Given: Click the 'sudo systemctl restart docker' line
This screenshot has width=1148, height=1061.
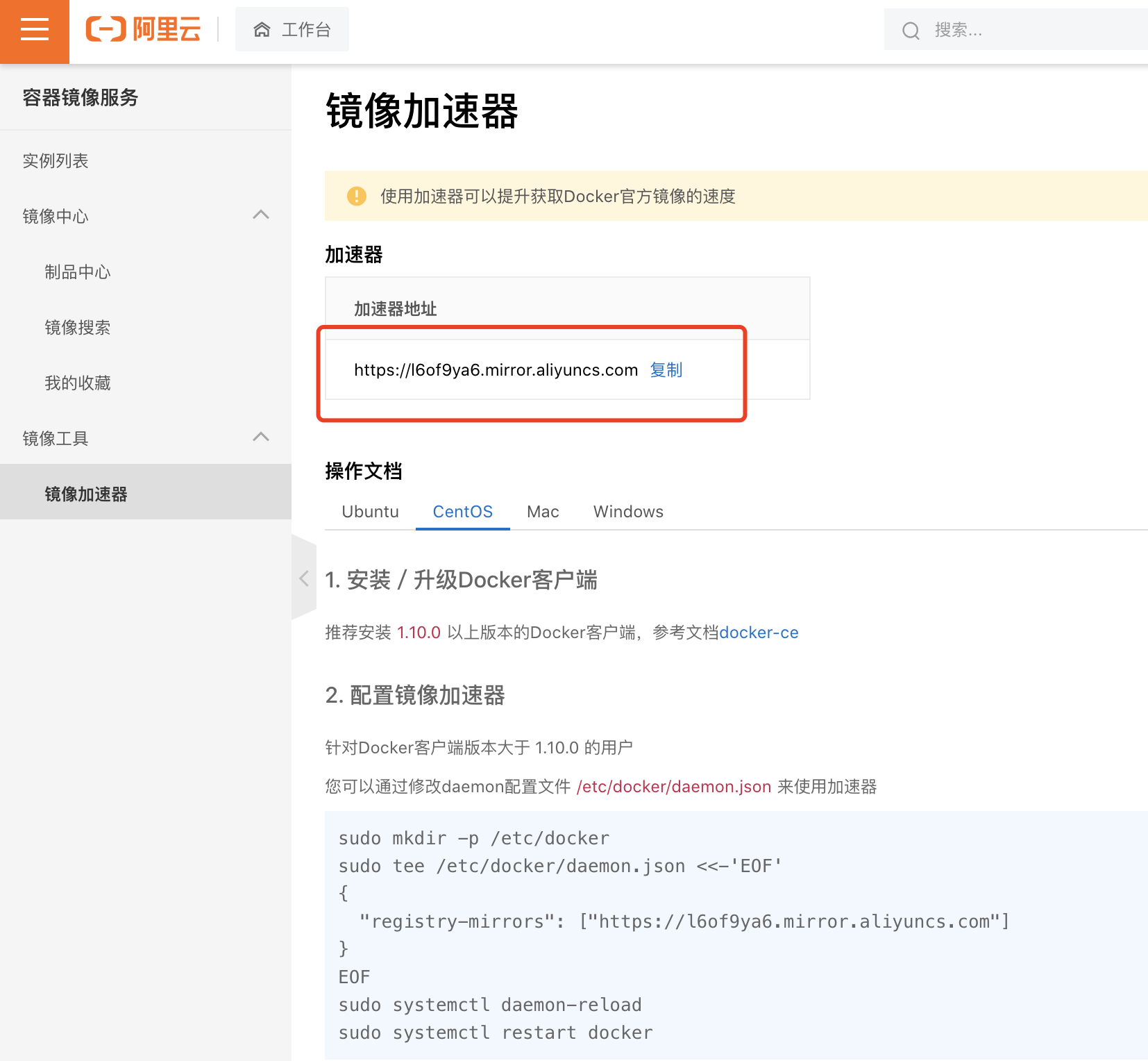Looking at the screenshot, I should [x=496, y=1033].
